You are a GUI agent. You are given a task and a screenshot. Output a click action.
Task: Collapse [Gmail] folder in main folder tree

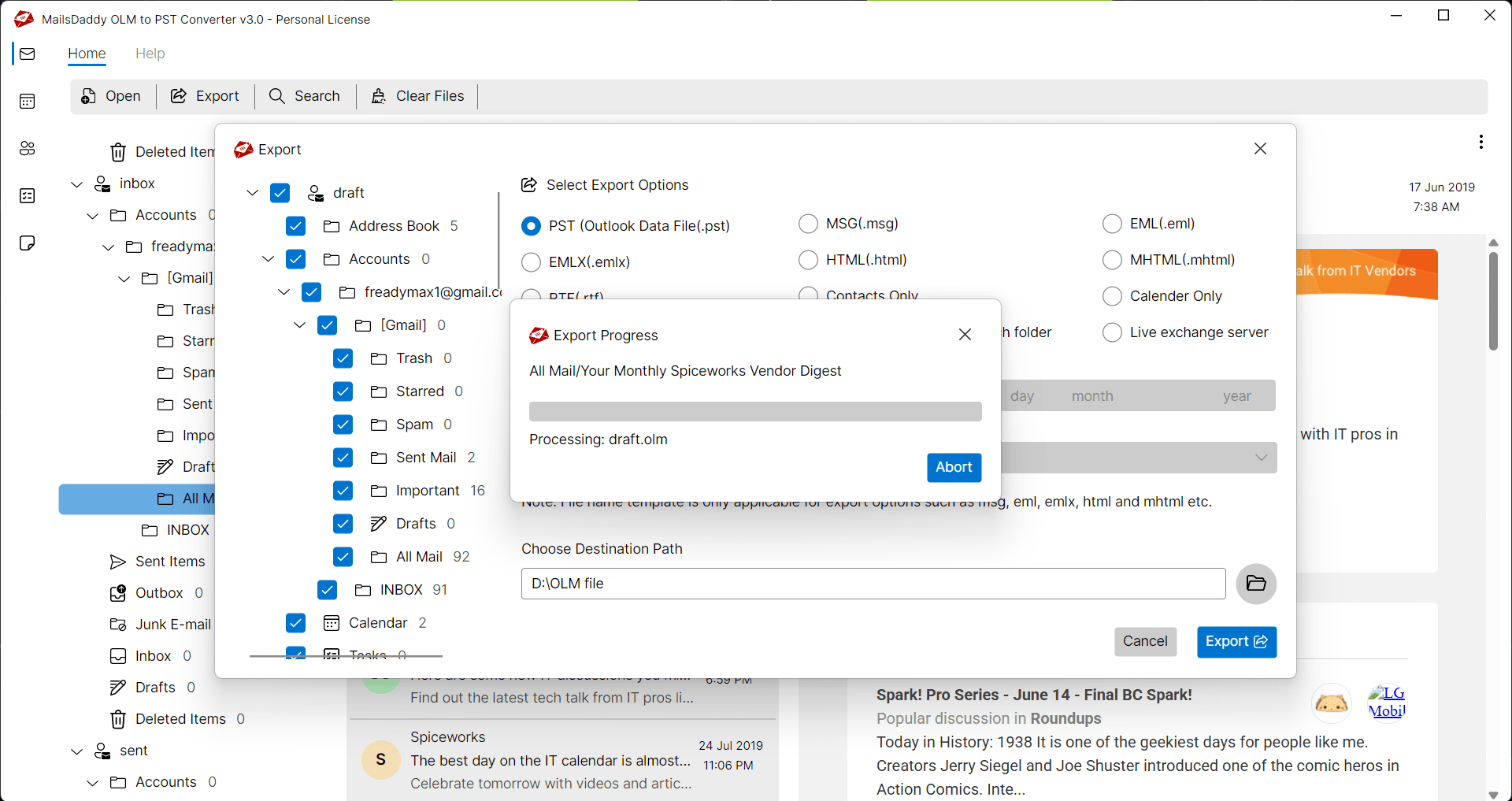click(x=124, y=278)
